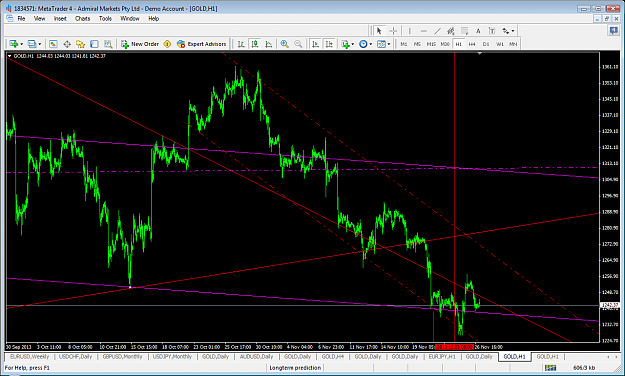Viewport: 625px width, 376px height.
Task: Switch chart to Line Chart mode
Action: tap(269, 44)
